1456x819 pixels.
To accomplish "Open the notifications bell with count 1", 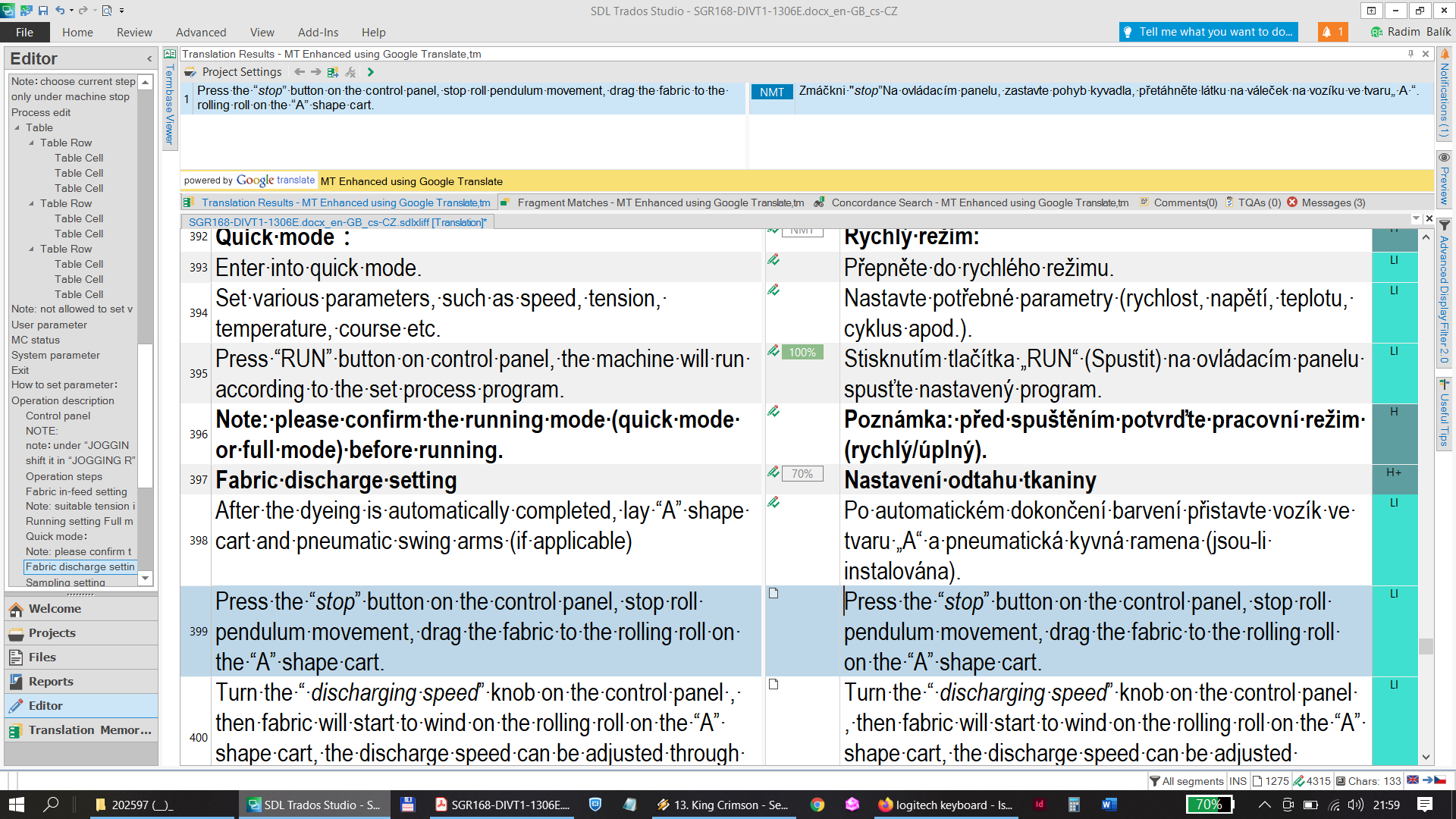I will point(1332,32).
